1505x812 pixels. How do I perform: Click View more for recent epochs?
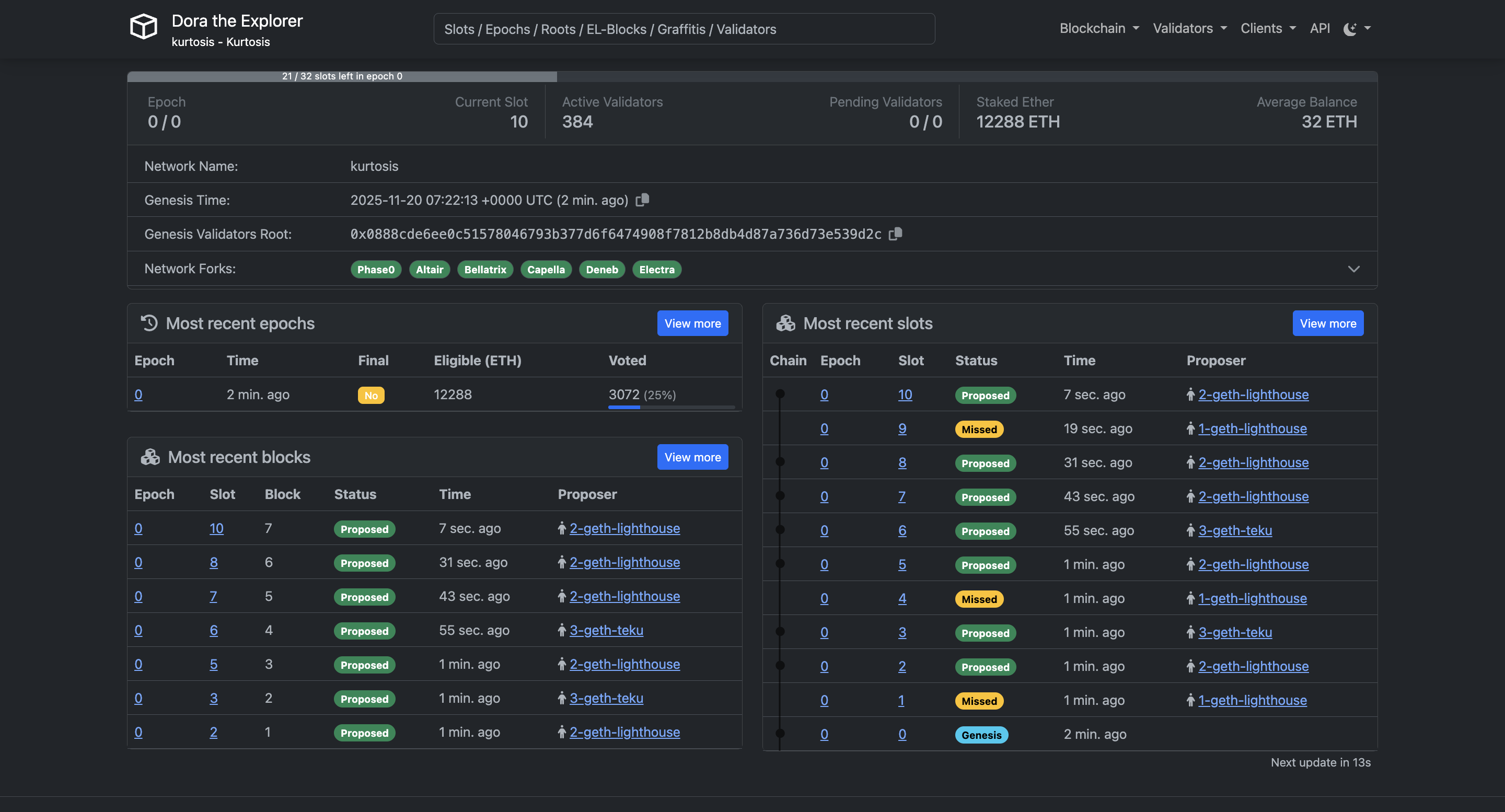point(692,323)
